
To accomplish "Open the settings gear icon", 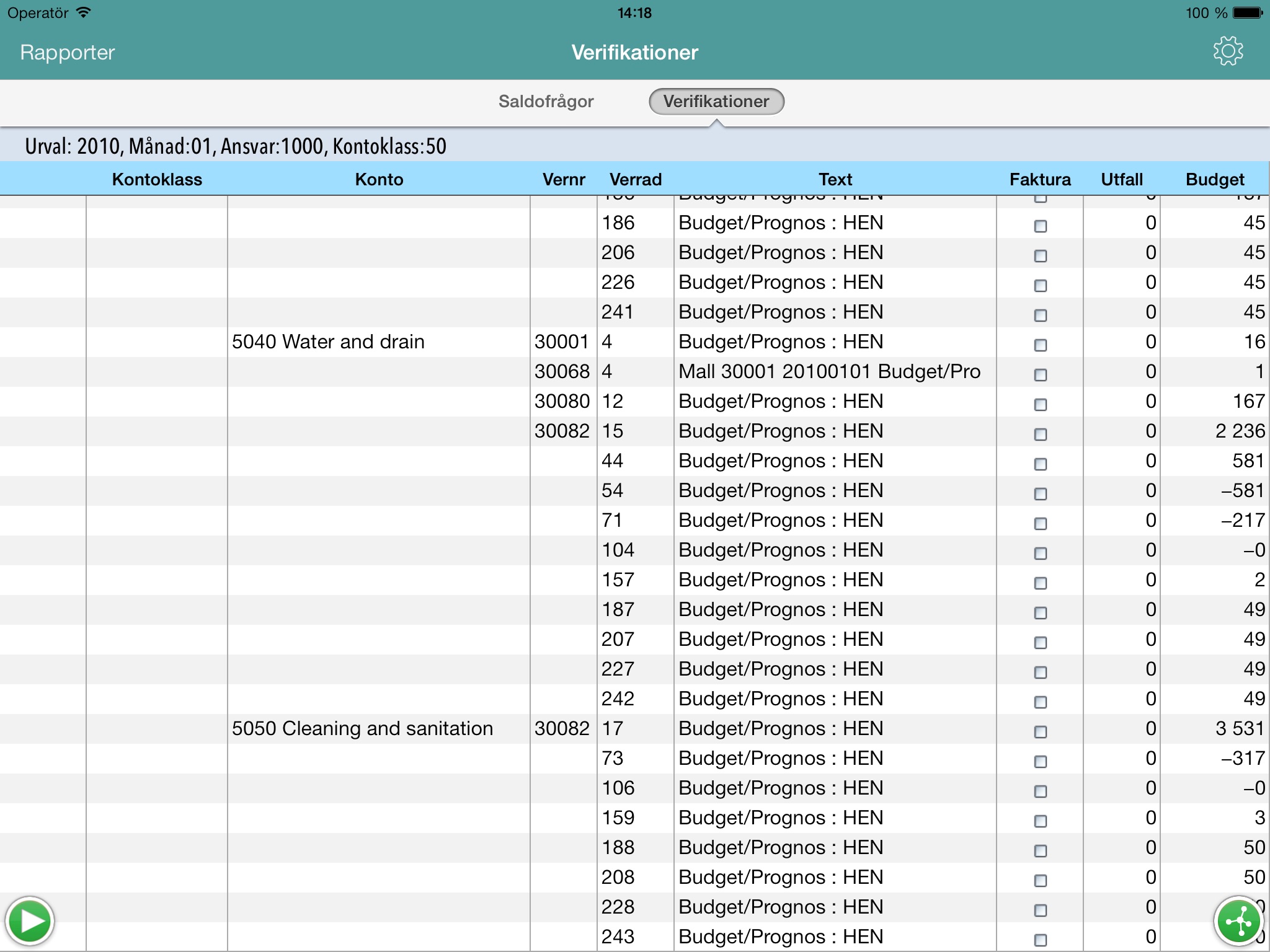I will [x=1228, y=51].
